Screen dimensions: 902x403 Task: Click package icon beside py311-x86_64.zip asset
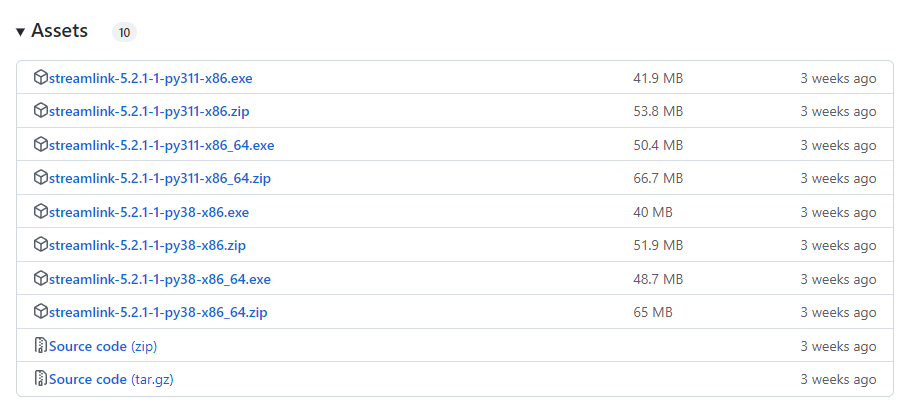41,178
